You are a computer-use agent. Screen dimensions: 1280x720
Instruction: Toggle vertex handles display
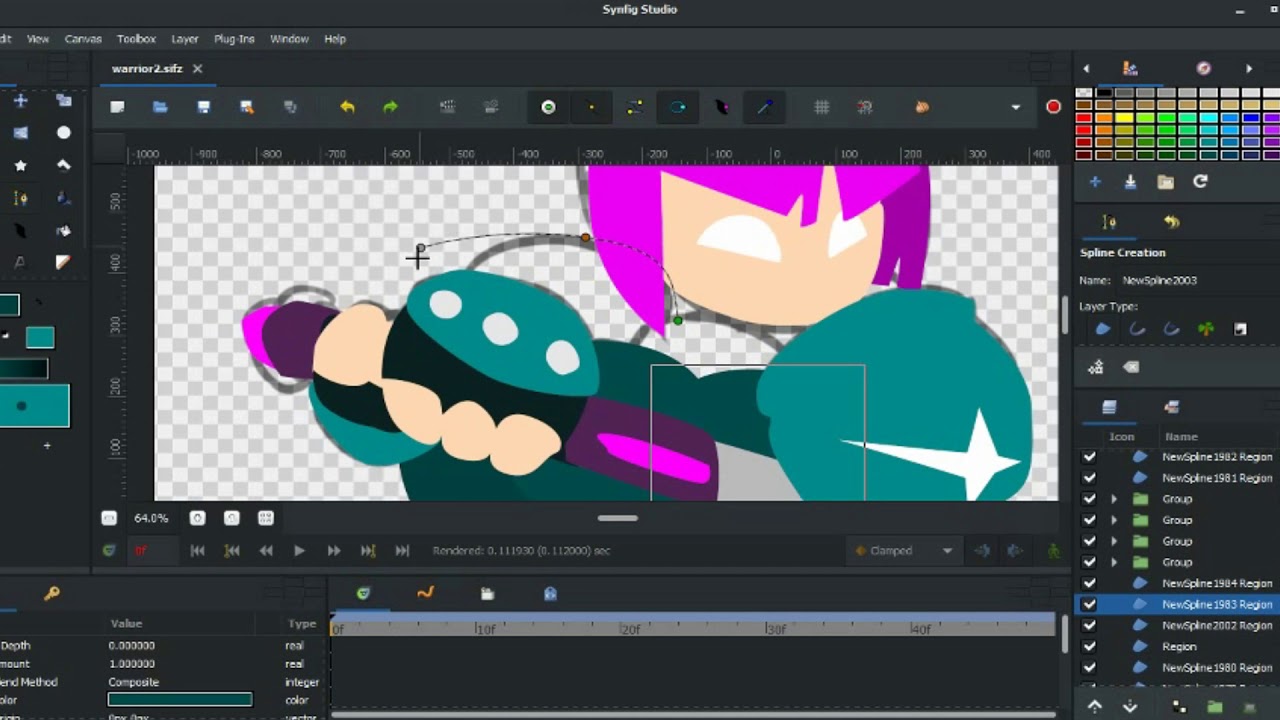tap(591, 107)
